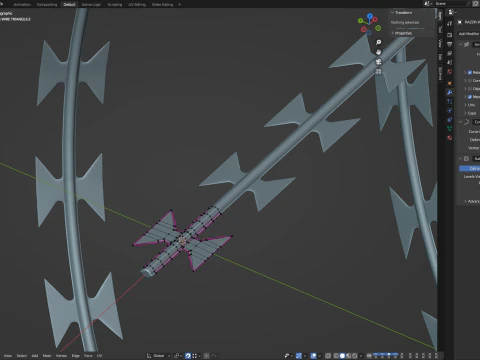The image size is (480, 360).
Task: Open the Edge menu
Action: (x=76, y=356)
